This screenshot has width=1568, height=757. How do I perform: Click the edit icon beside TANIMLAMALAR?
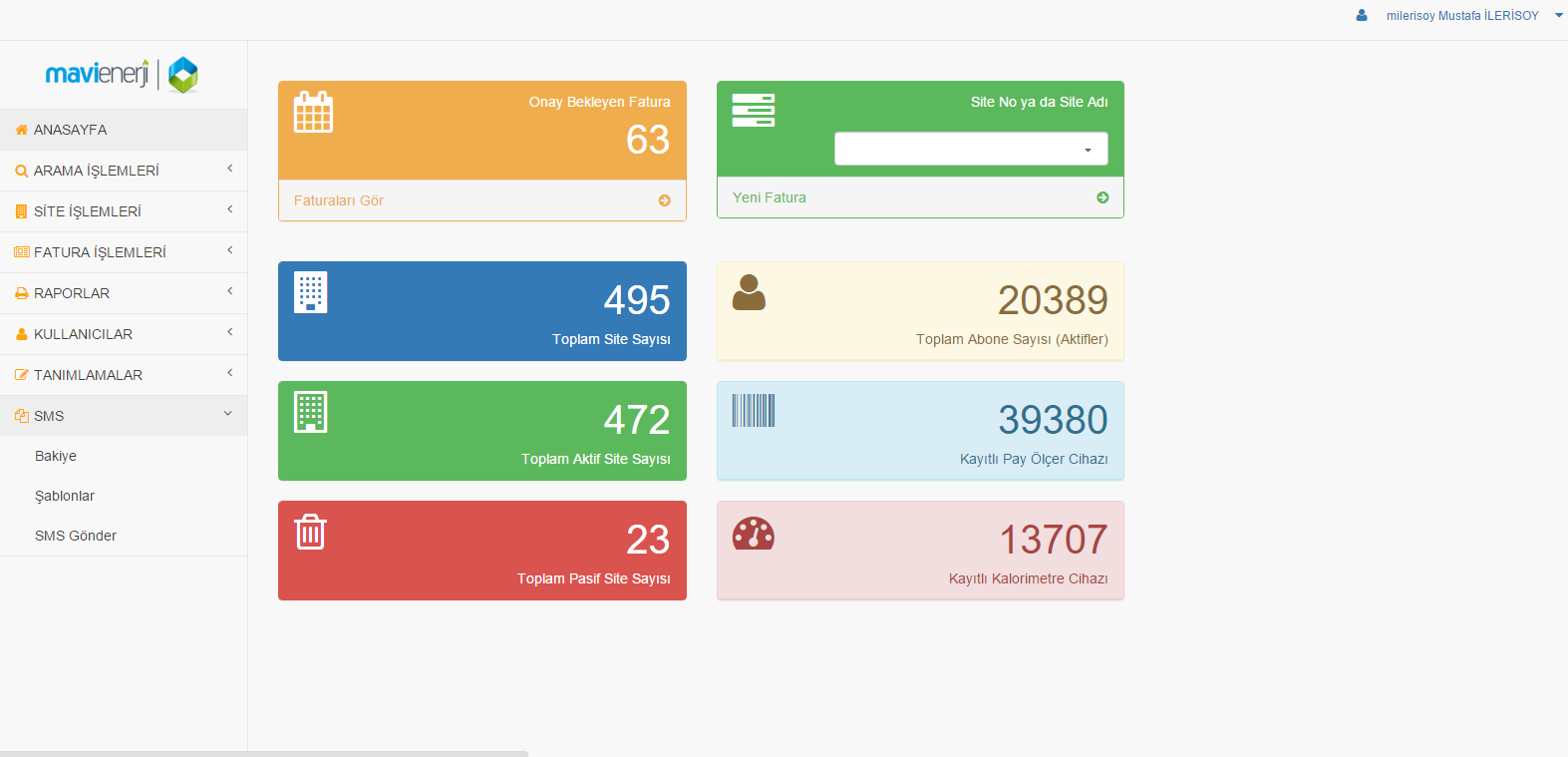tap(21, 375)
